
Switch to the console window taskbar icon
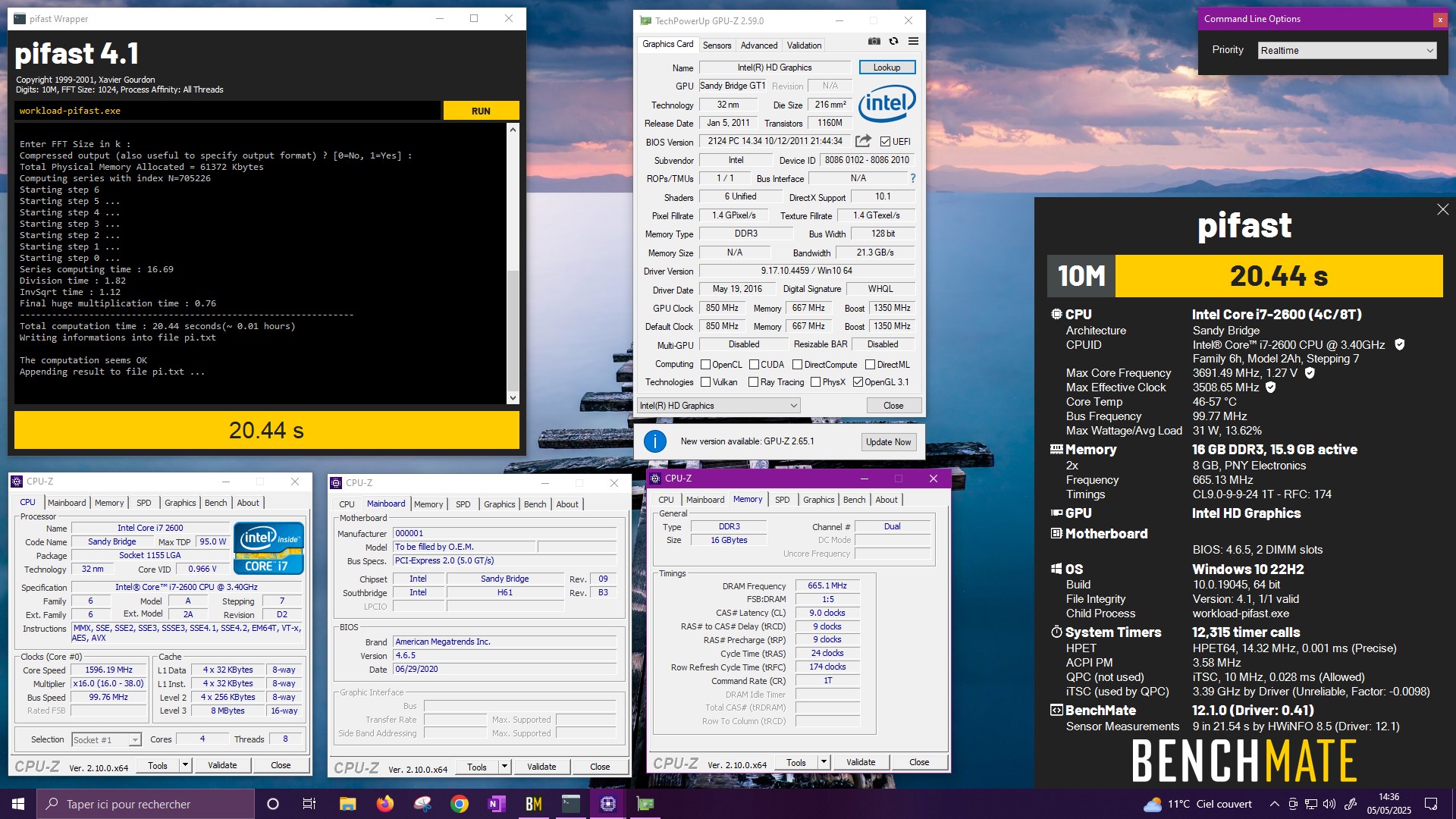point(571,804)
